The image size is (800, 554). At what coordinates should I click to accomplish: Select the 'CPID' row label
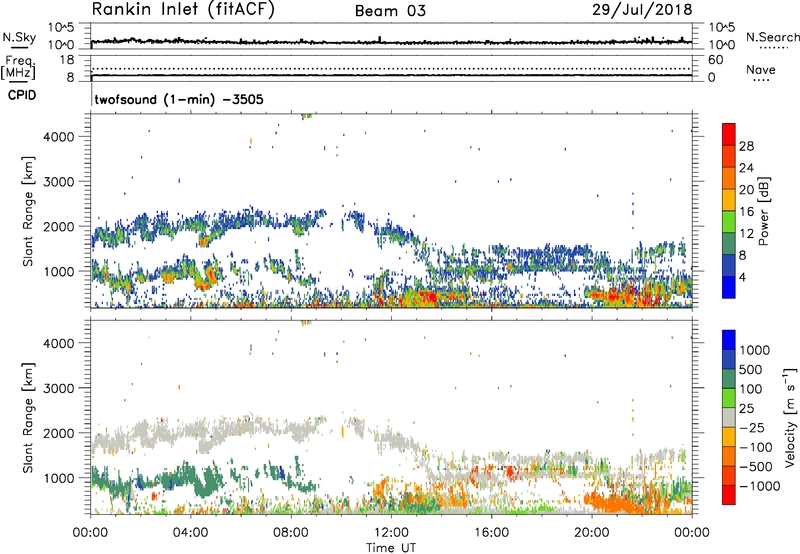pyautogui.click(x=22, y=95)
